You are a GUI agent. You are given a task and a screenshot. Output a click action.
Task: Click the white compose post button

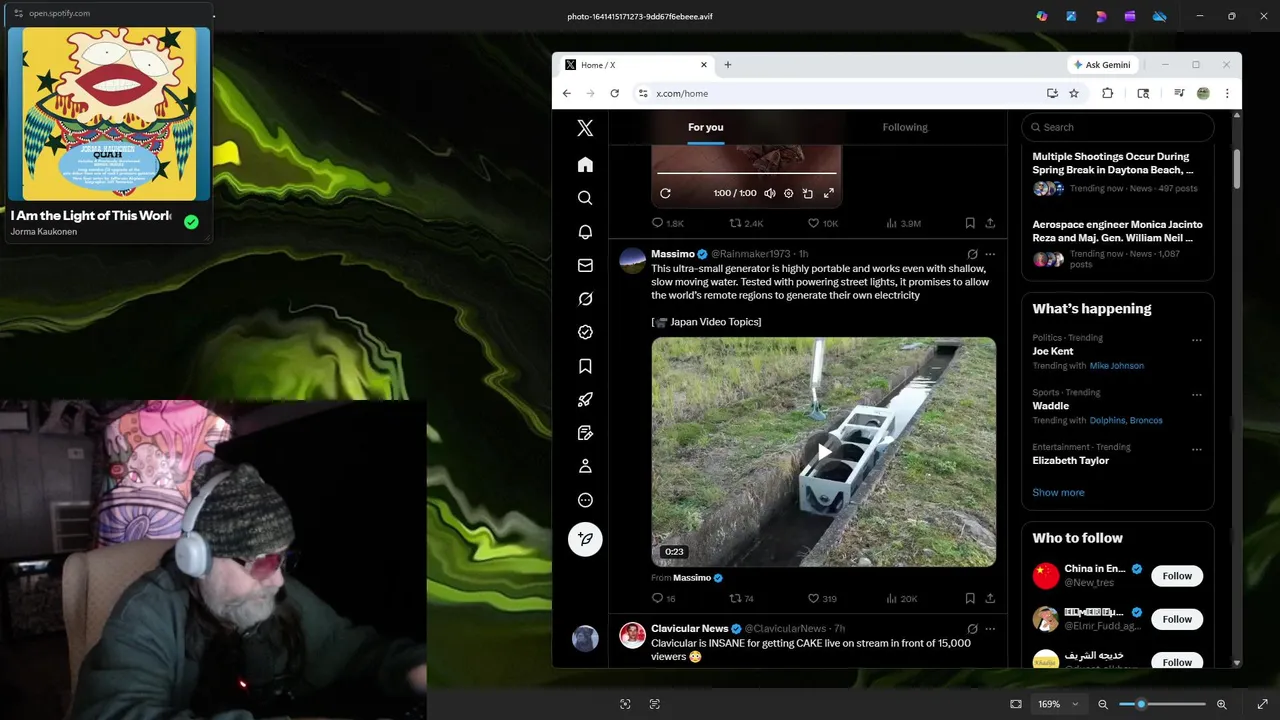point(585,539)
